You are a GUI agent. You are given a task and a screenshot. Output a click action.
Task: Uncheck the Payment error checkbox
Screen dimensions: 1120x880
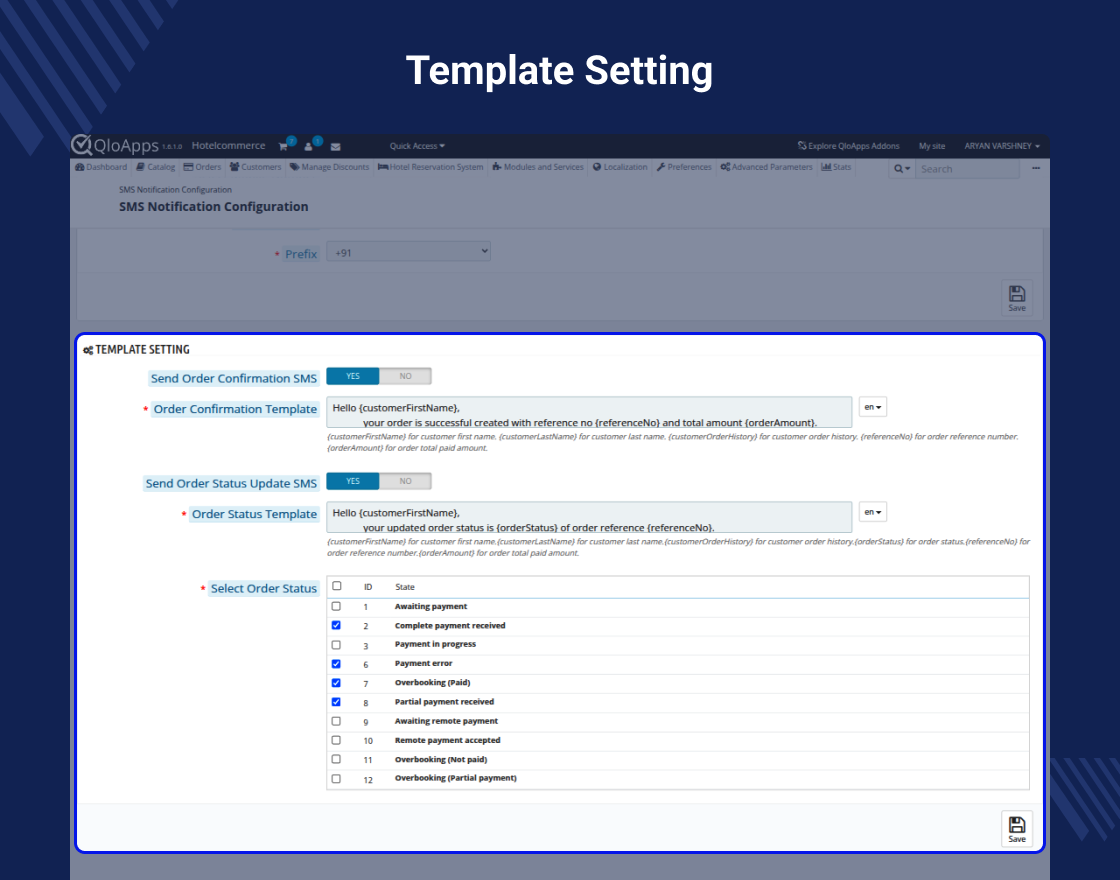[336, 664]
